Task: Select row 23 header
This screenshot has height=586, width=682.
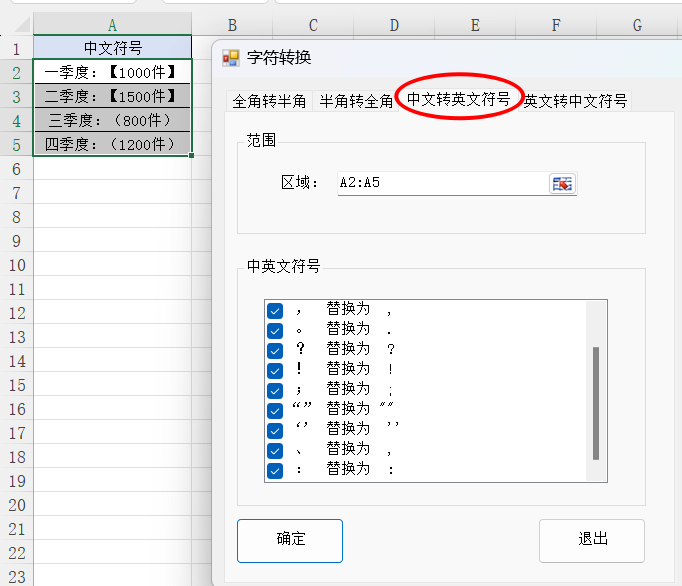Action: [x=17, y=576]
